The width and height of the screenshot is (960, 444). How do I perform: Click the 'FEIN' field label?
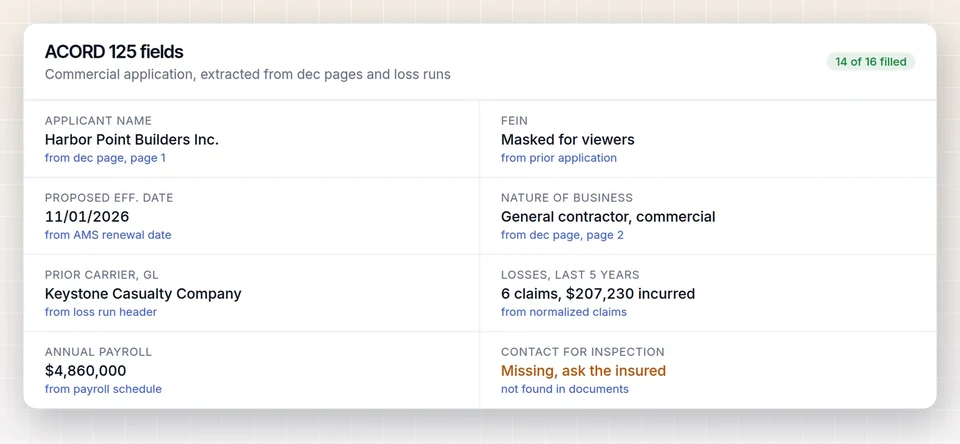[x=514, y=121]
